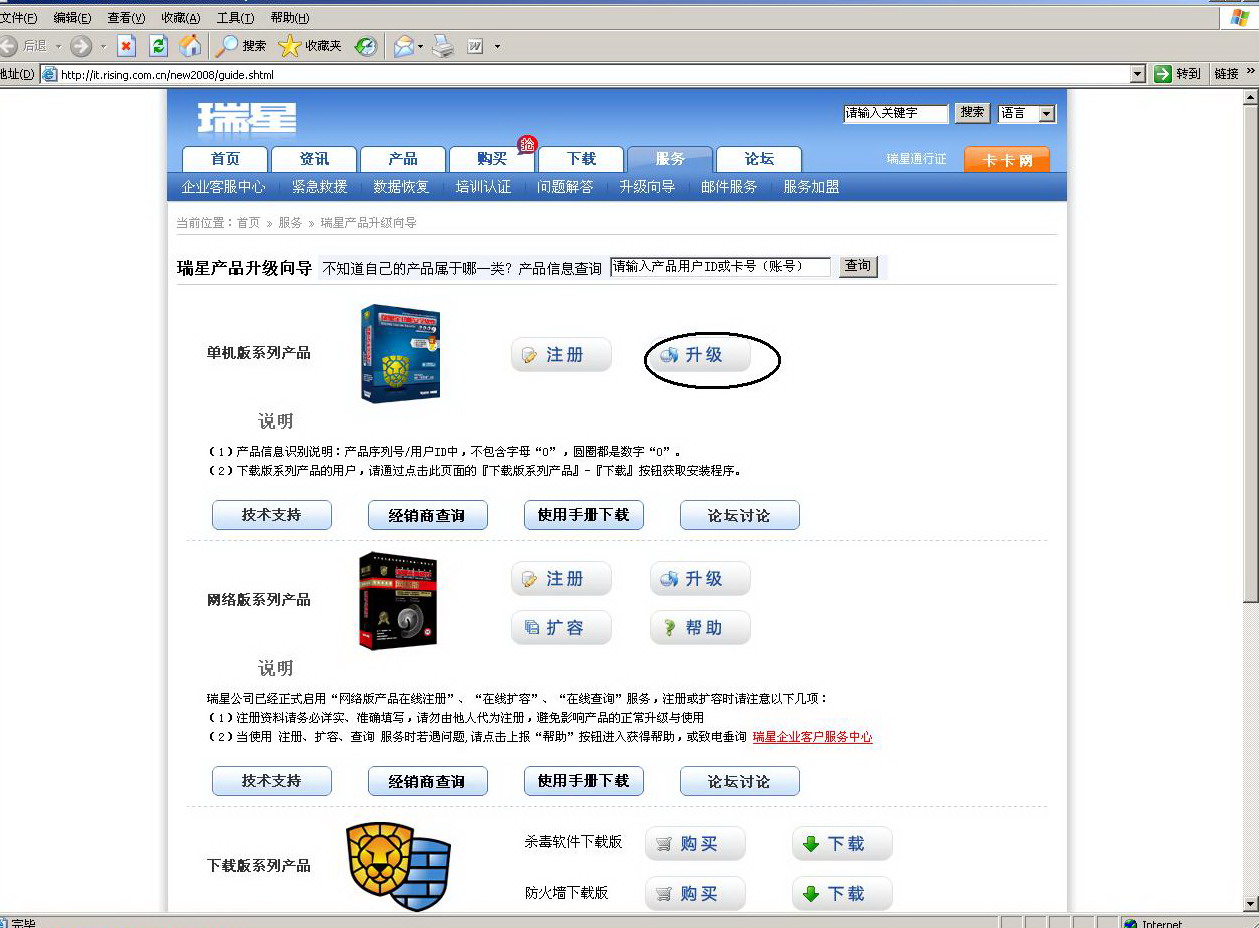Open 收藏夹 favorites star button
This screenshot has width=1259, height=928.
[310, 46]
